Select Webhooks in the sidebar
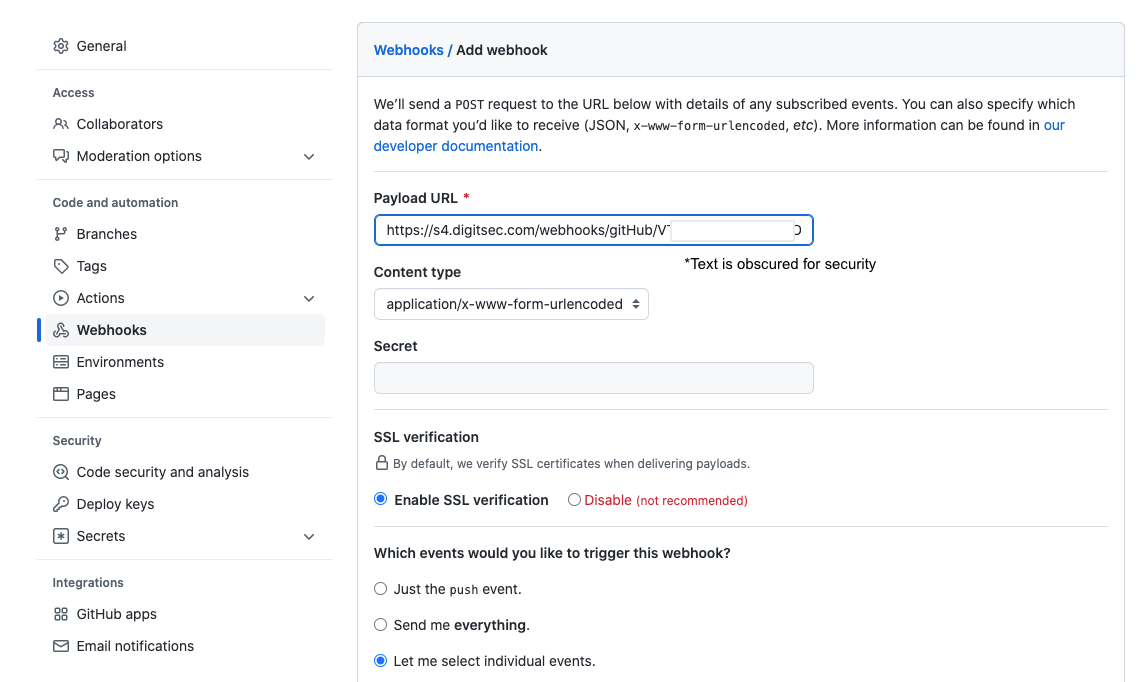 pos(185,330)
